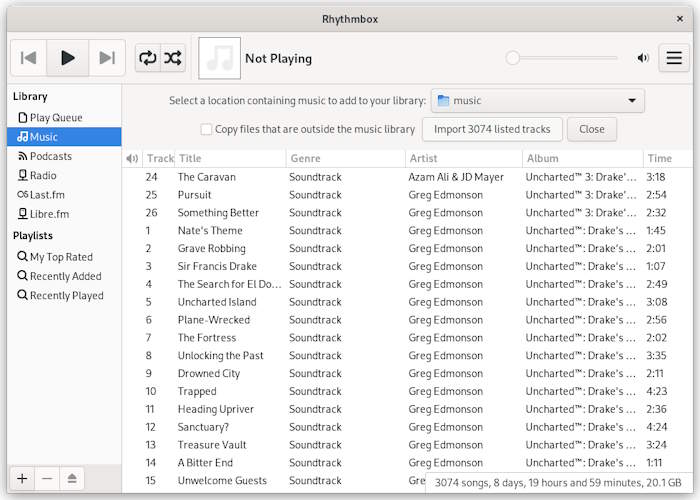The height and width of the screenshot is (500, 700).
Task: Sort by the Track column header
Action: click(159, 158)
